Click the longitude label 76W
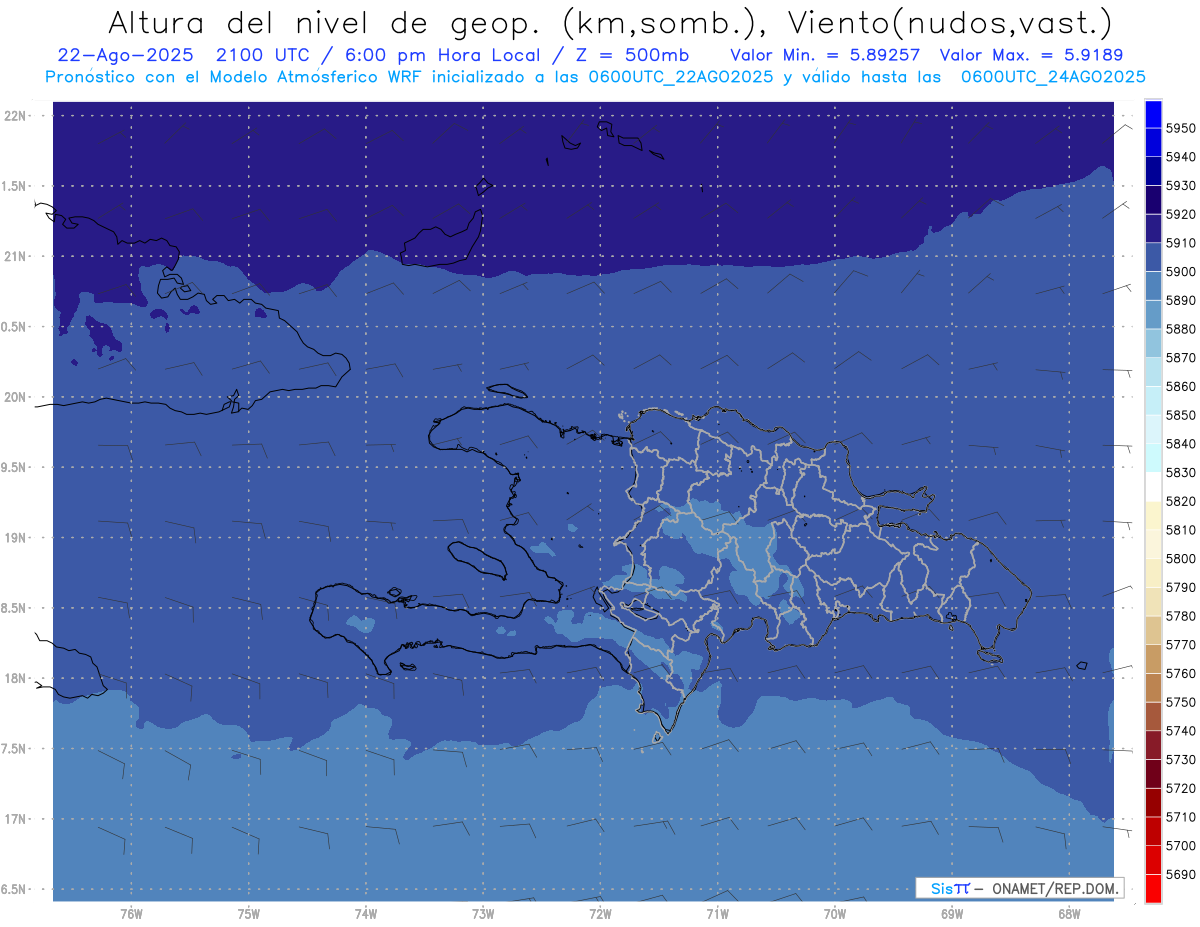 131,913
